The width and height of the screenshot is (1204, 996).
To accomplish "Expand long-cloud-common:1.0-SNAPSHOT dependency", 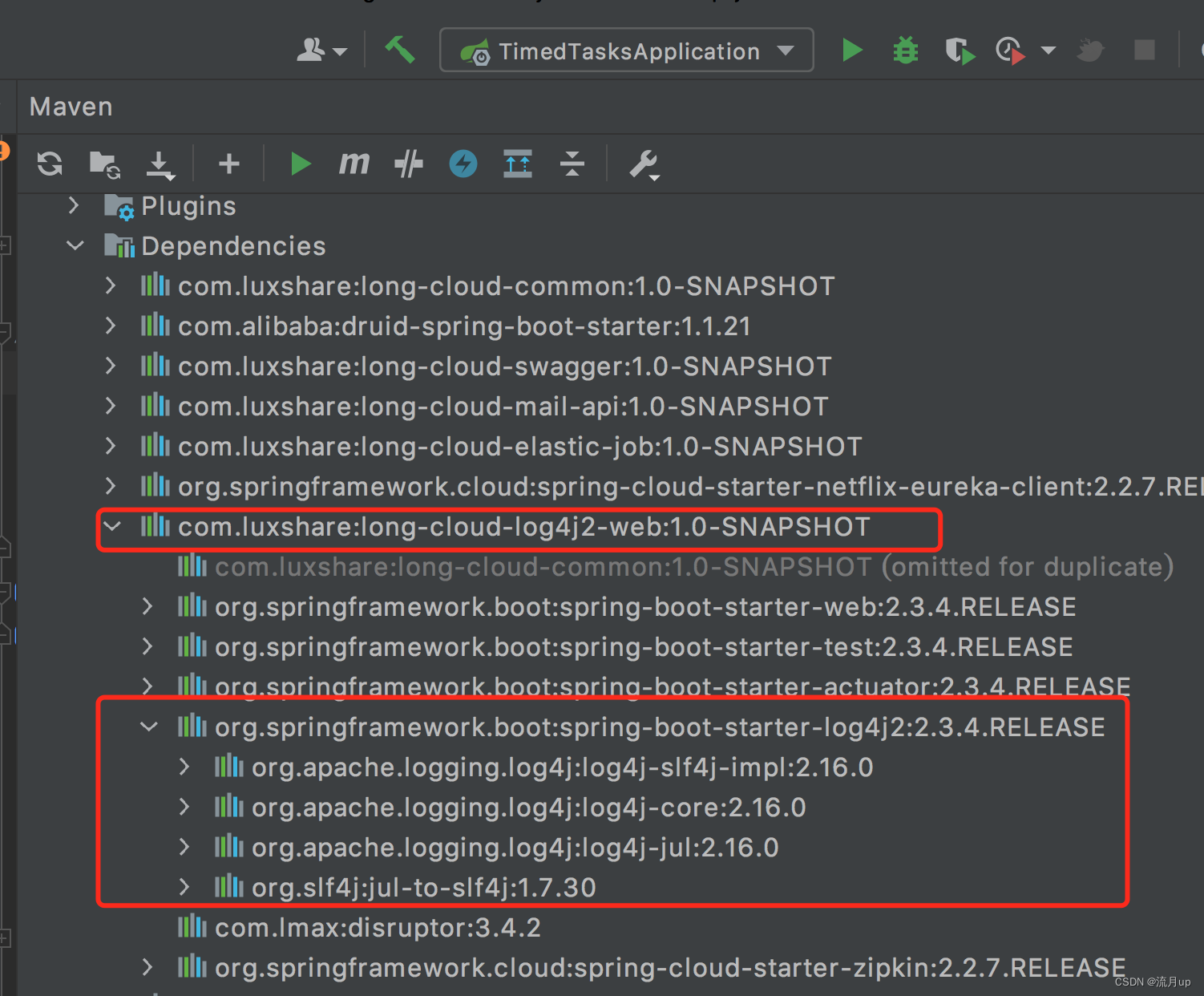I will pyautogui.click(x=111, y=285).
